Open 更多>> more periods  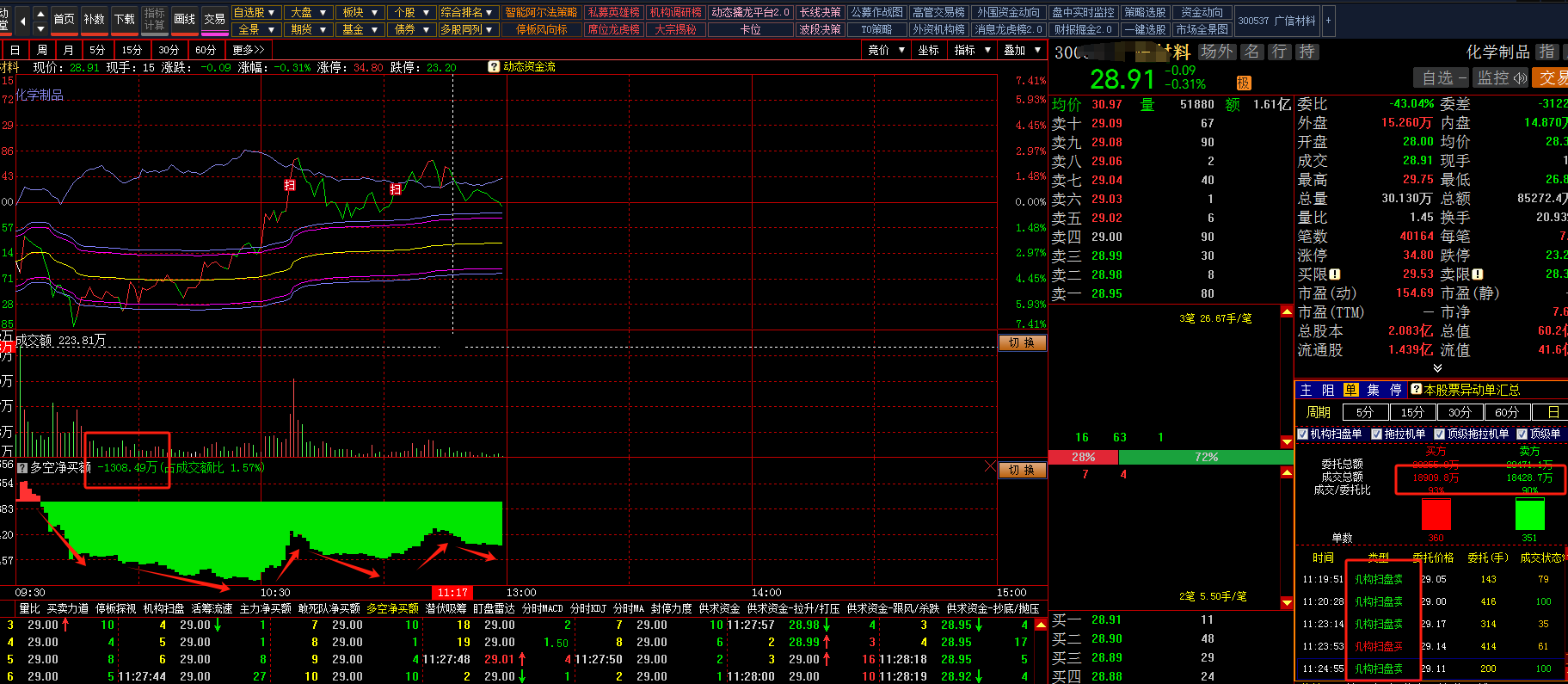[249, 50]
